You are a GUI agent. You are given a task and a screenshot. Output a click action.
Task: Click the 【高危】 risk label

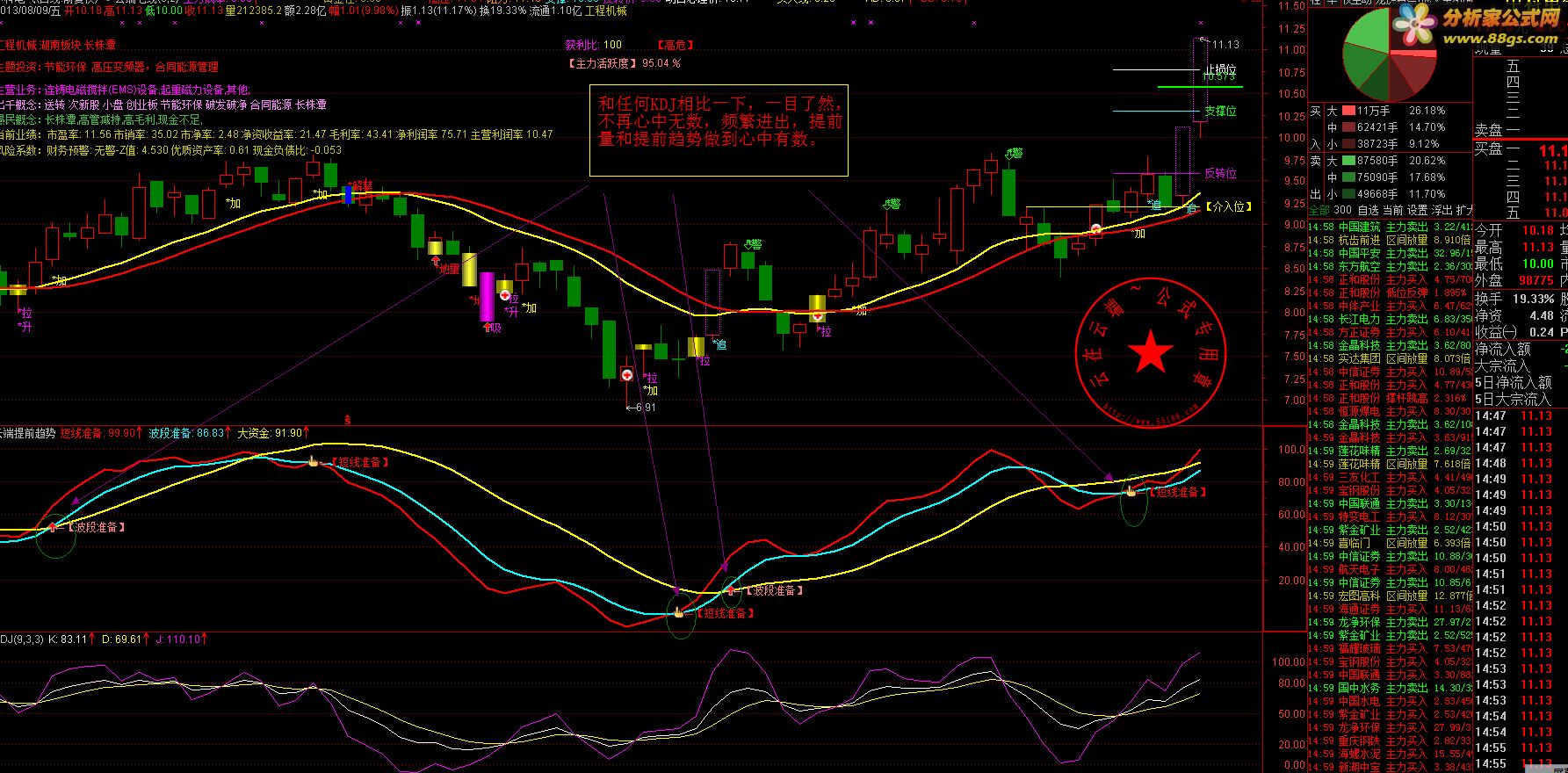[675, 45]
